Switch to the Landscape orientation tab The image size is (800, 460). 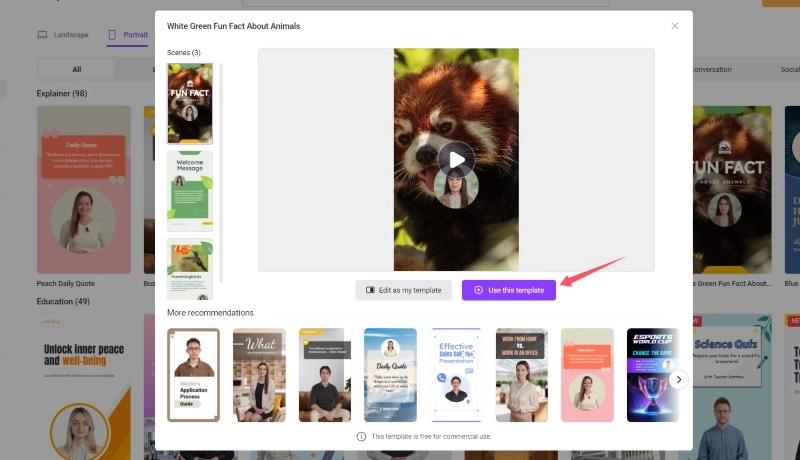[x=63, y=35]
